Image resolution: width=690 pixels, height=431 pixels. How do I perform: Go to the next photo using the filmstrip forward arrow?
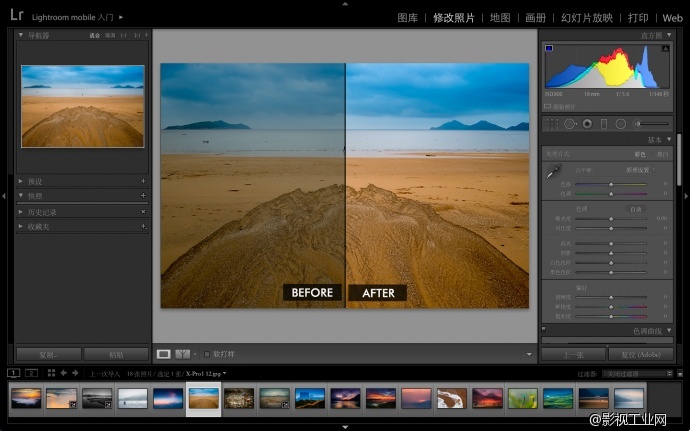75,373
